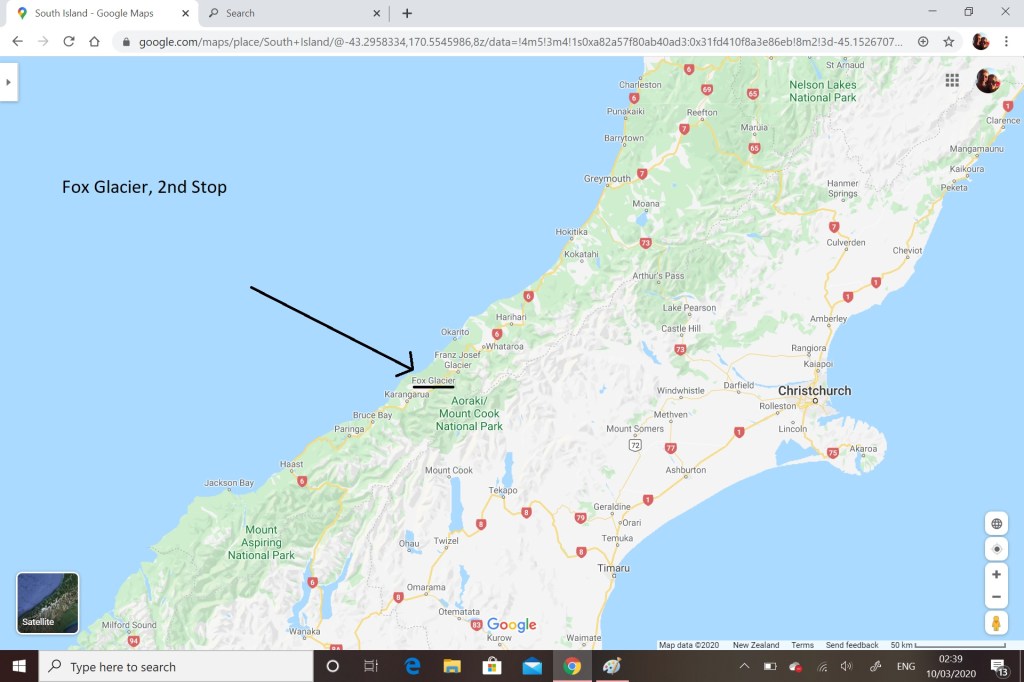Image resolution: width=1024 pixels, height=682 pixels.
Task: Select the South Island - Google Maps tab
Action: (95, 13)
